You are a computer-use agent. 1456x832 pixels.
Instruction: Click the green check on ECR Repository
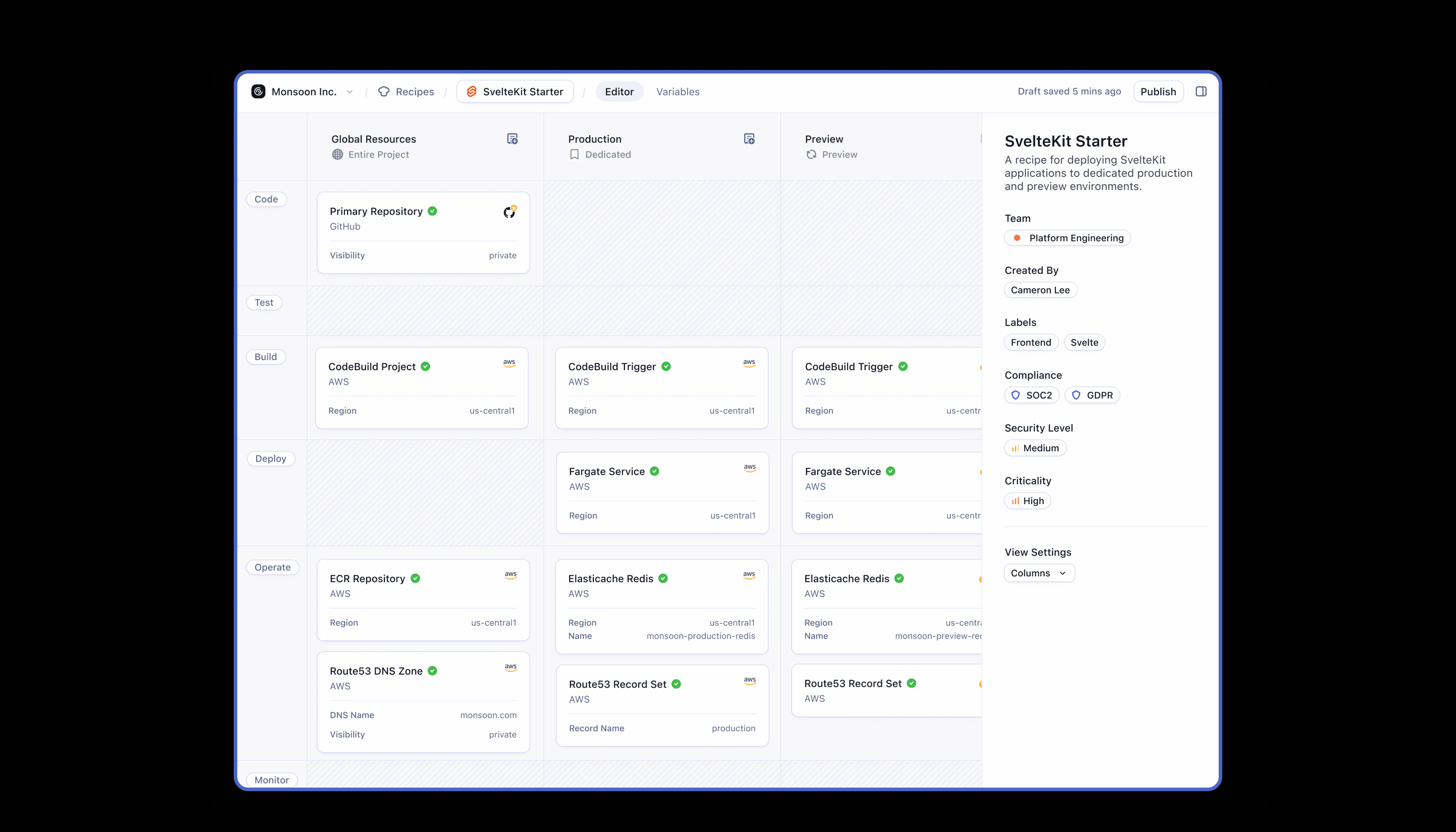click(415, 578)
